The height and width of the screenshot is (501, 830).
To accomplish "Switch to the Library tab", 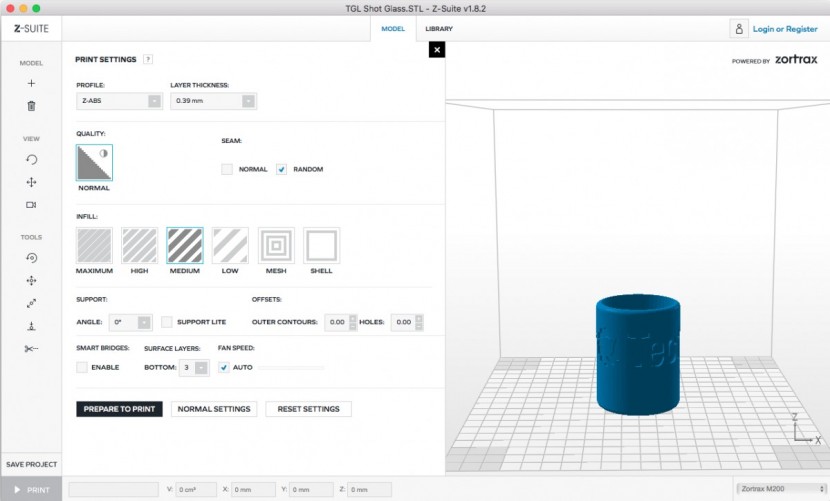I will pos(439,29).
